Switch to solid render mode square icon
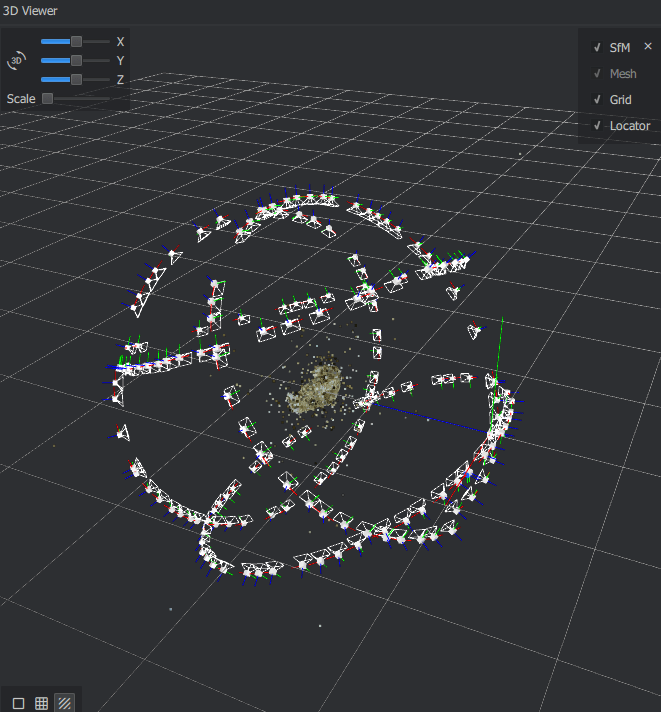661x712 pixels. click(18, 703)
